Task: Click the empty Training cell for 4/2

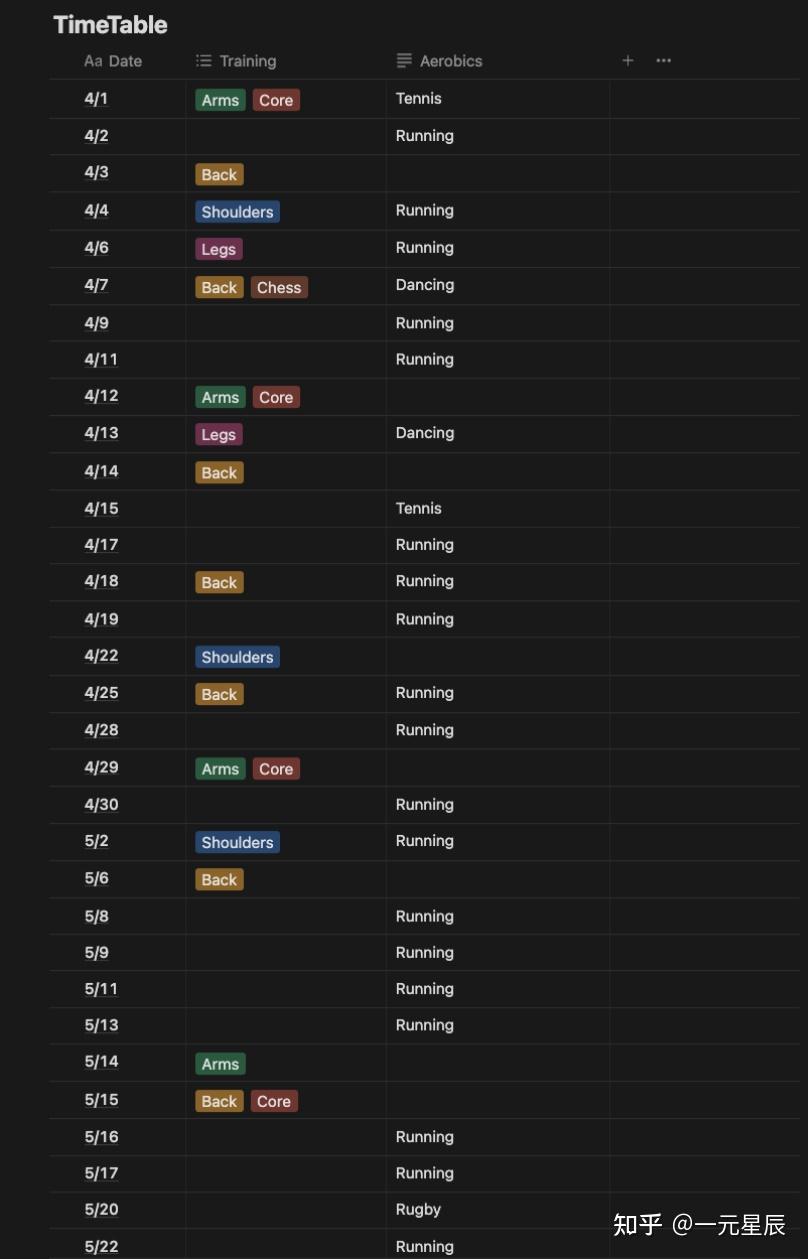Action: [286, 137]
